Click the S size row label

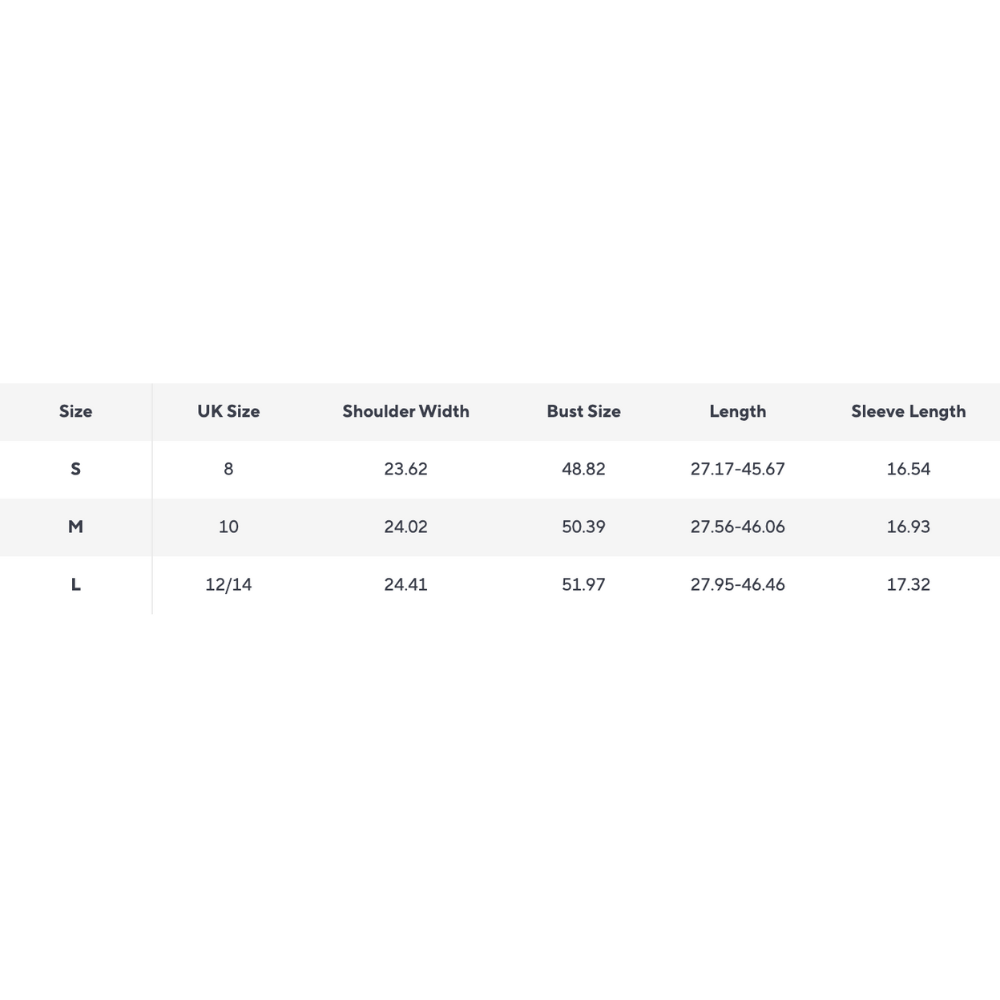click(x=76, y=469)
